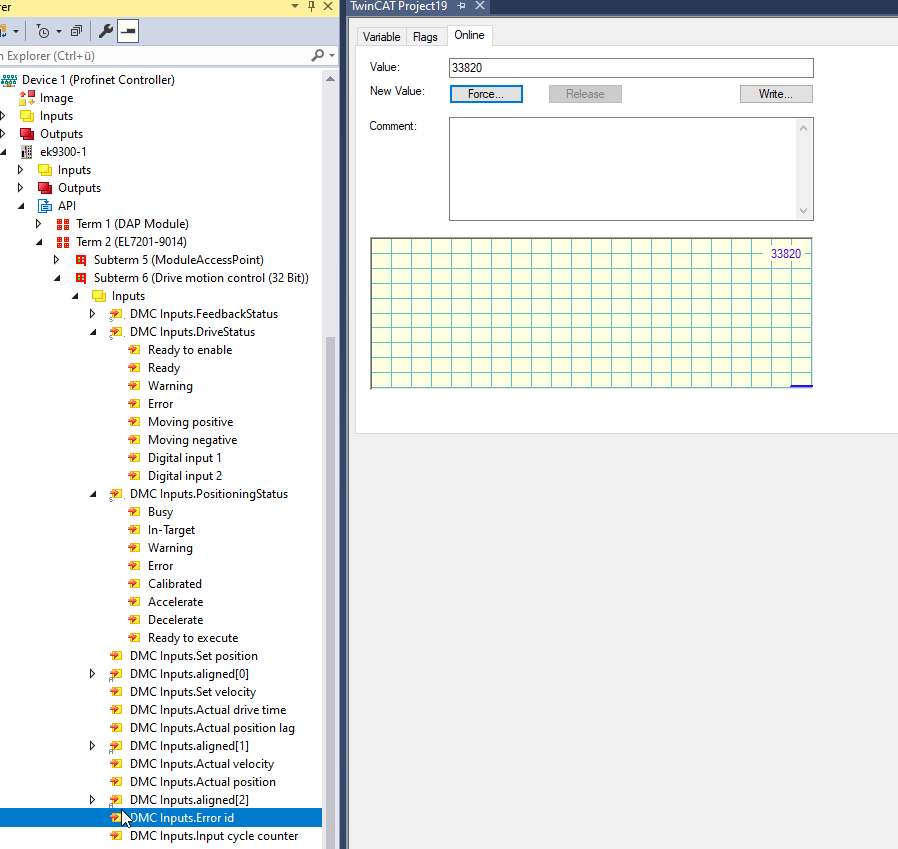Expand DMC Inputs.aligned[1]
The height and width of the screenshot is (849, 898).
point(93,746)
